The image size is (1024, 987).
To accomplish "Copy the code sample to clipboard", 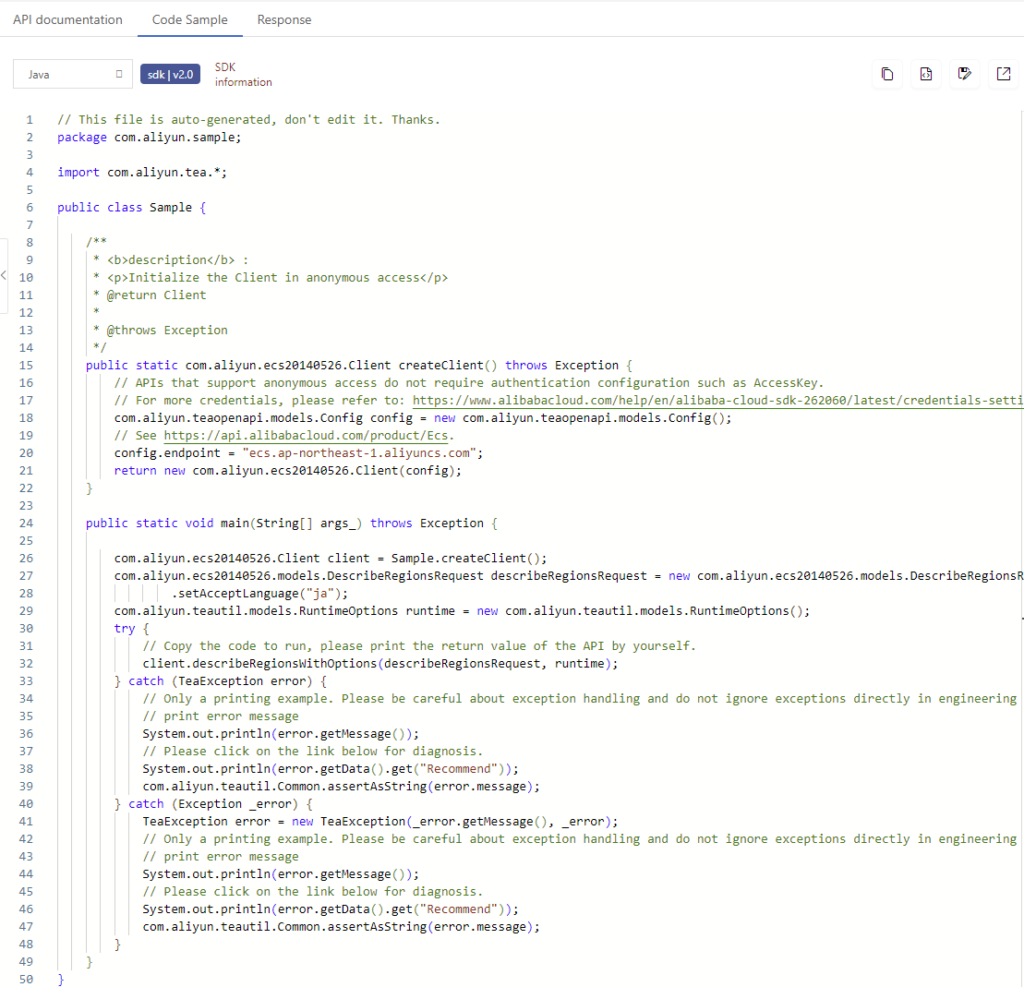I will tap(887, 74).
